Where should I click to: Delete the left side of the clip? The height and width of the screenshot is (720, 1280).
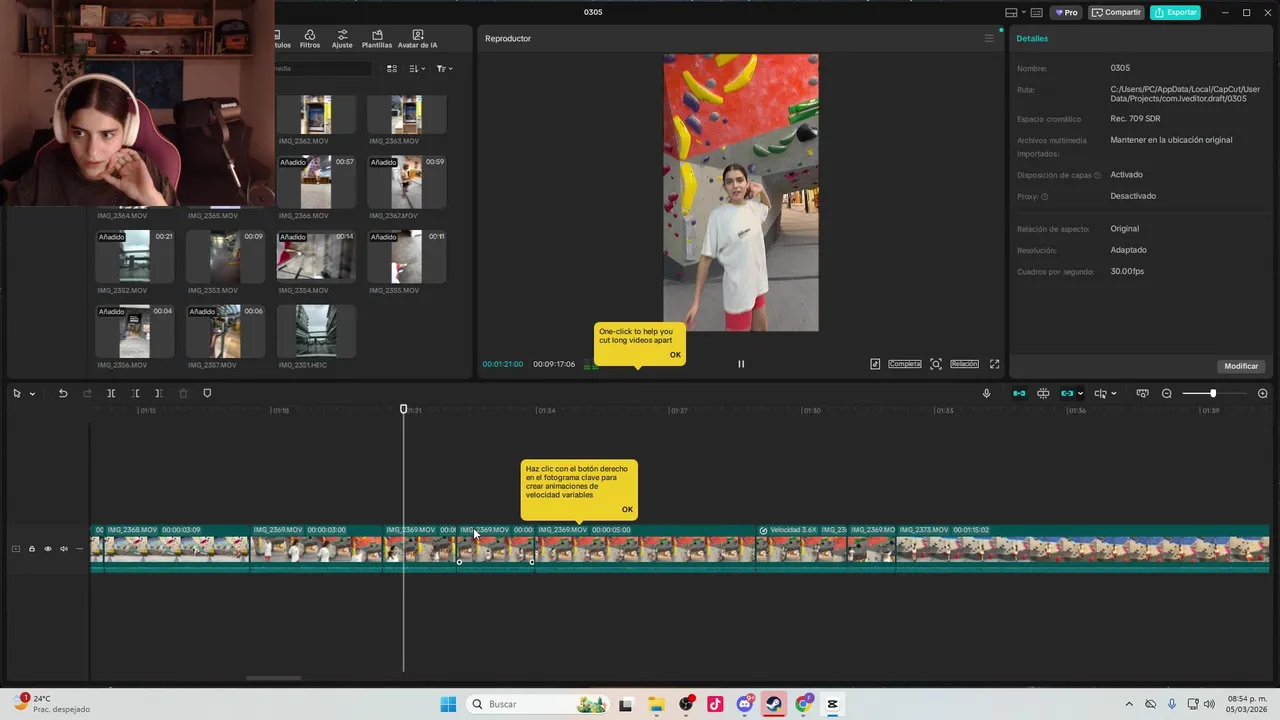[x=135, y=393]
